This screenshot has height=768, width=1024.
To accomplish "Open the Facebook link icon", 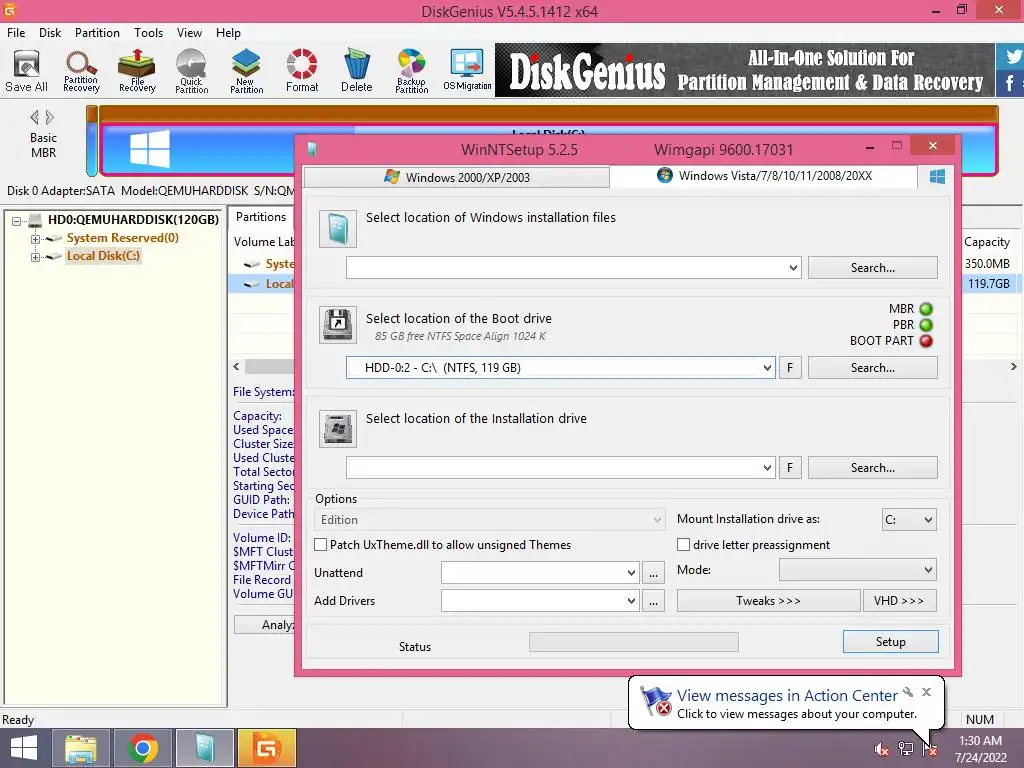I will [1010, 83].
